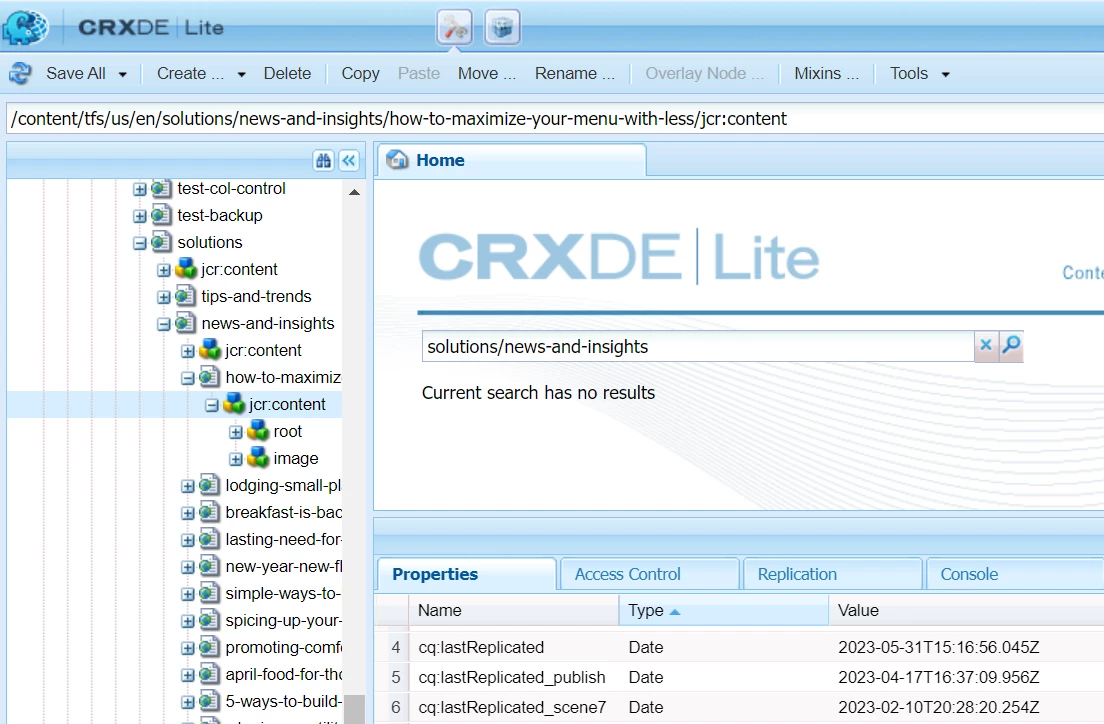
Task: Switch to the Console tab
Action: (x=1015, y=574)
